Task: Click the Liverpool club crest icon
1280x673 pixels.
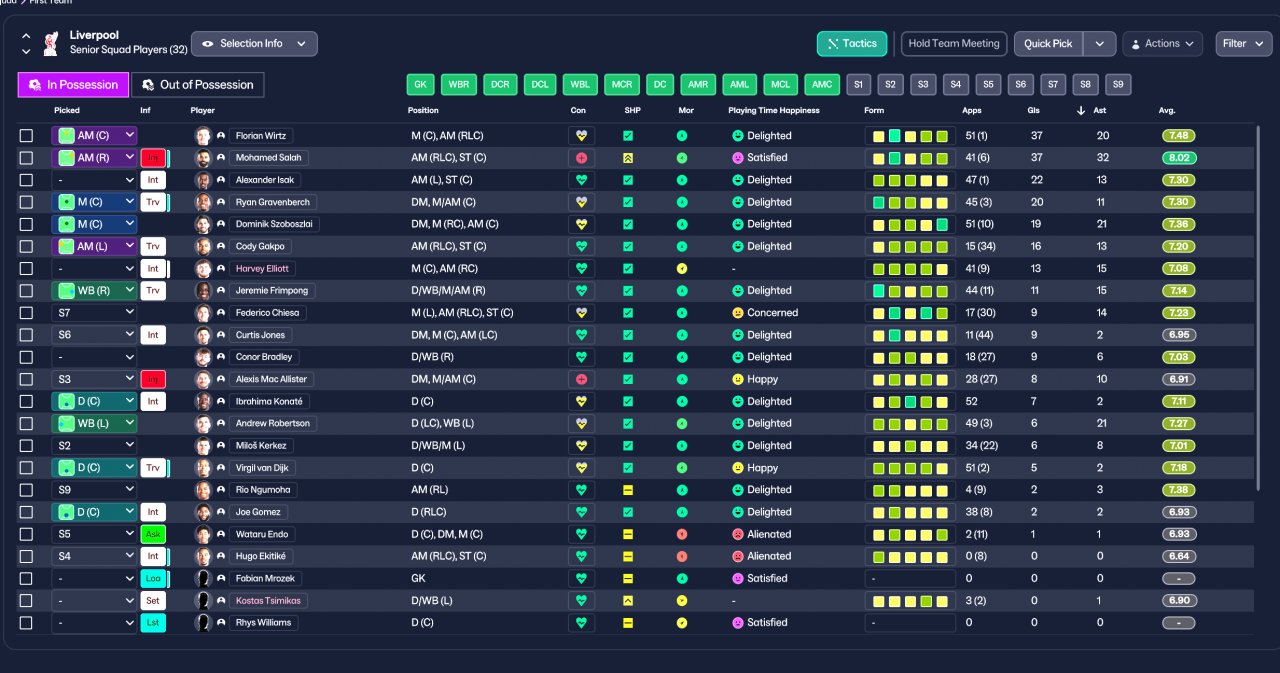Action: (51, 43)
